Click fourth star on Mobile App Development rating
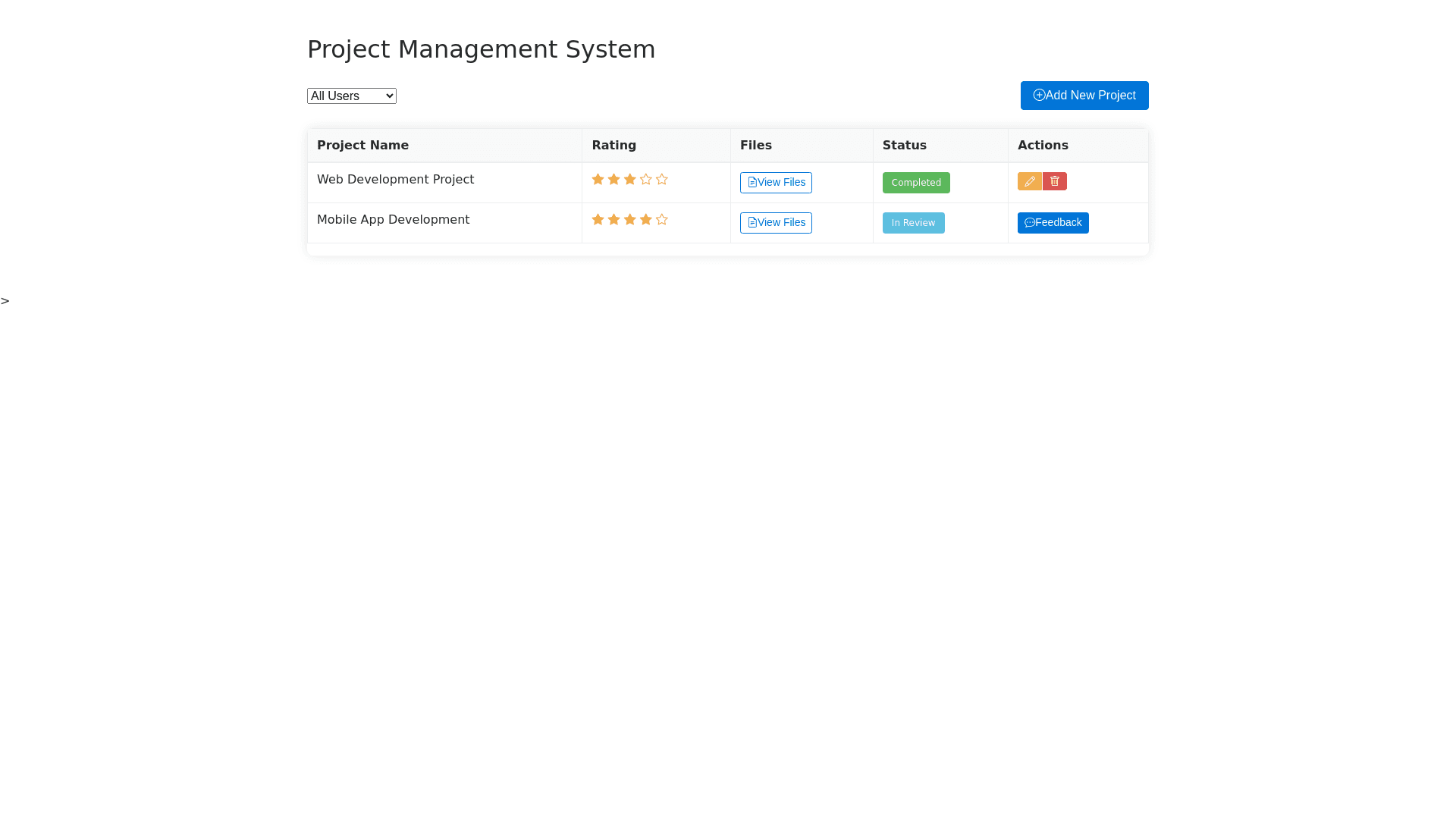The image size is (1456, 819). 645,220
